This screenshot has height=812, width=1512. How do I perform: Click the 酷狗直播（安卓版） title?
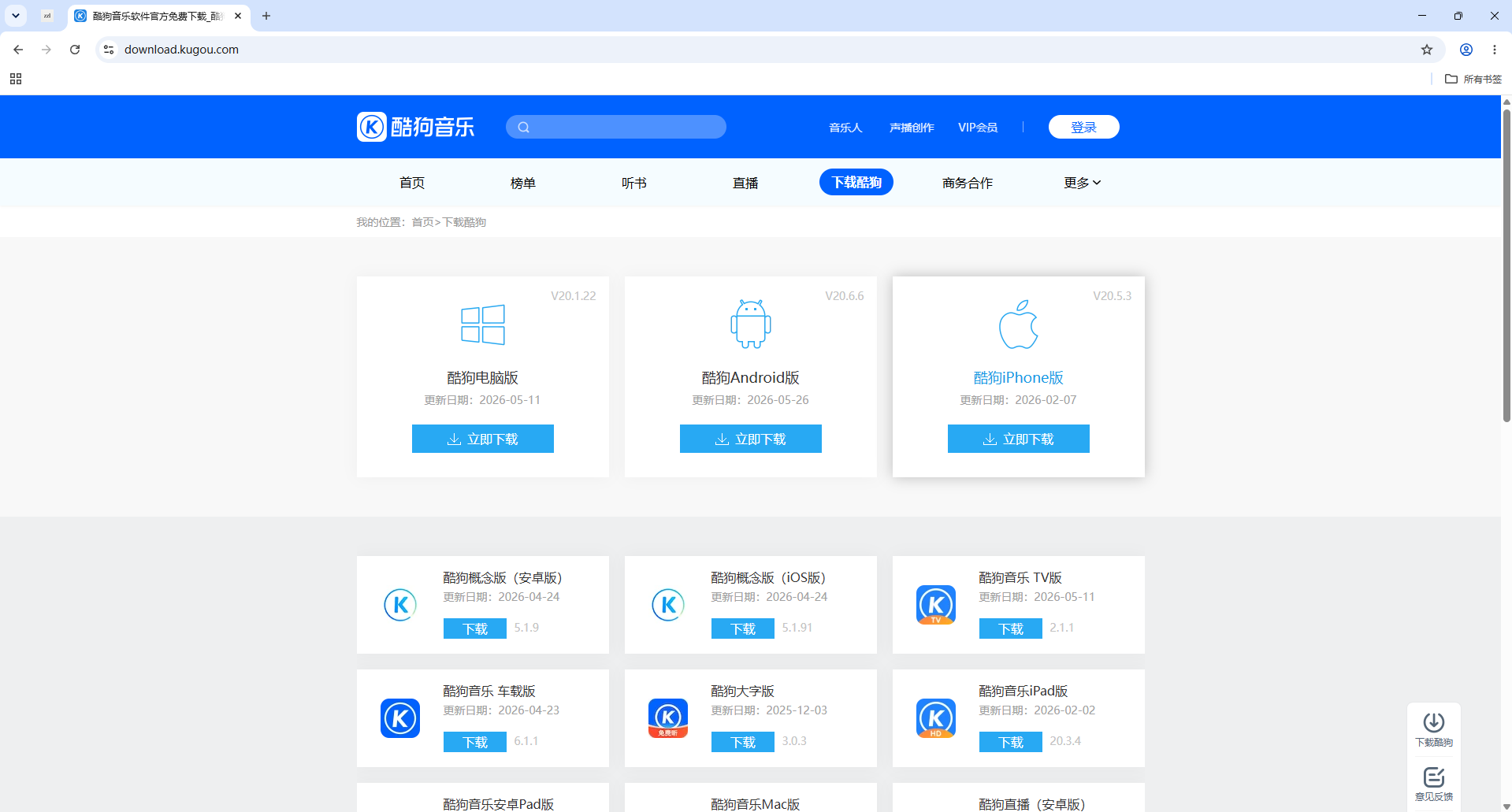coord(1032,804)
